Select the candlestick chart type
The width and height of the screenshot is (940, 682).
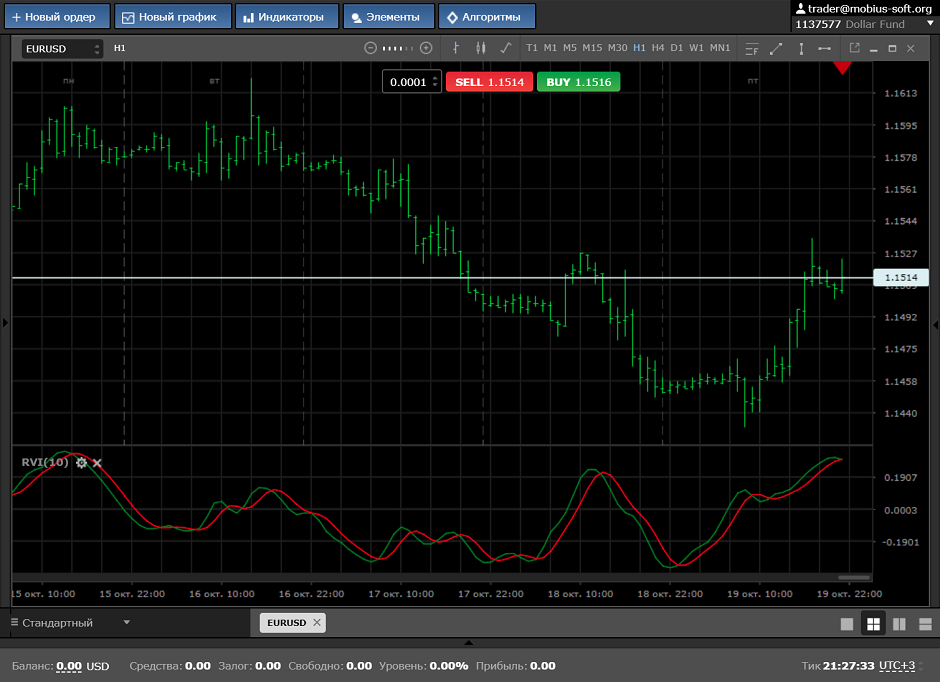(x=481, y=48)
